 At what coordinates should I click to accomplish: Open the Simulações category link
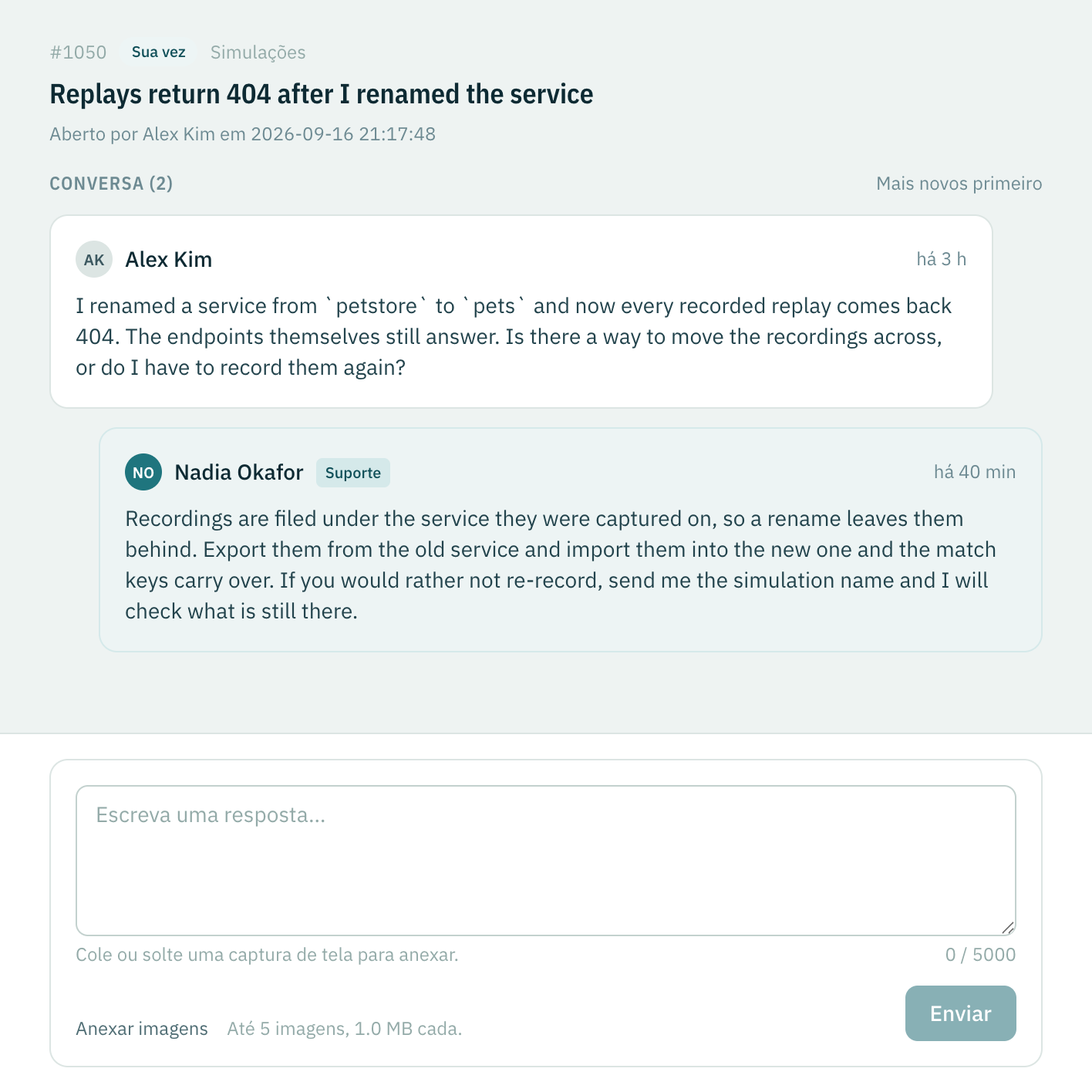click(x=258, y=52)
